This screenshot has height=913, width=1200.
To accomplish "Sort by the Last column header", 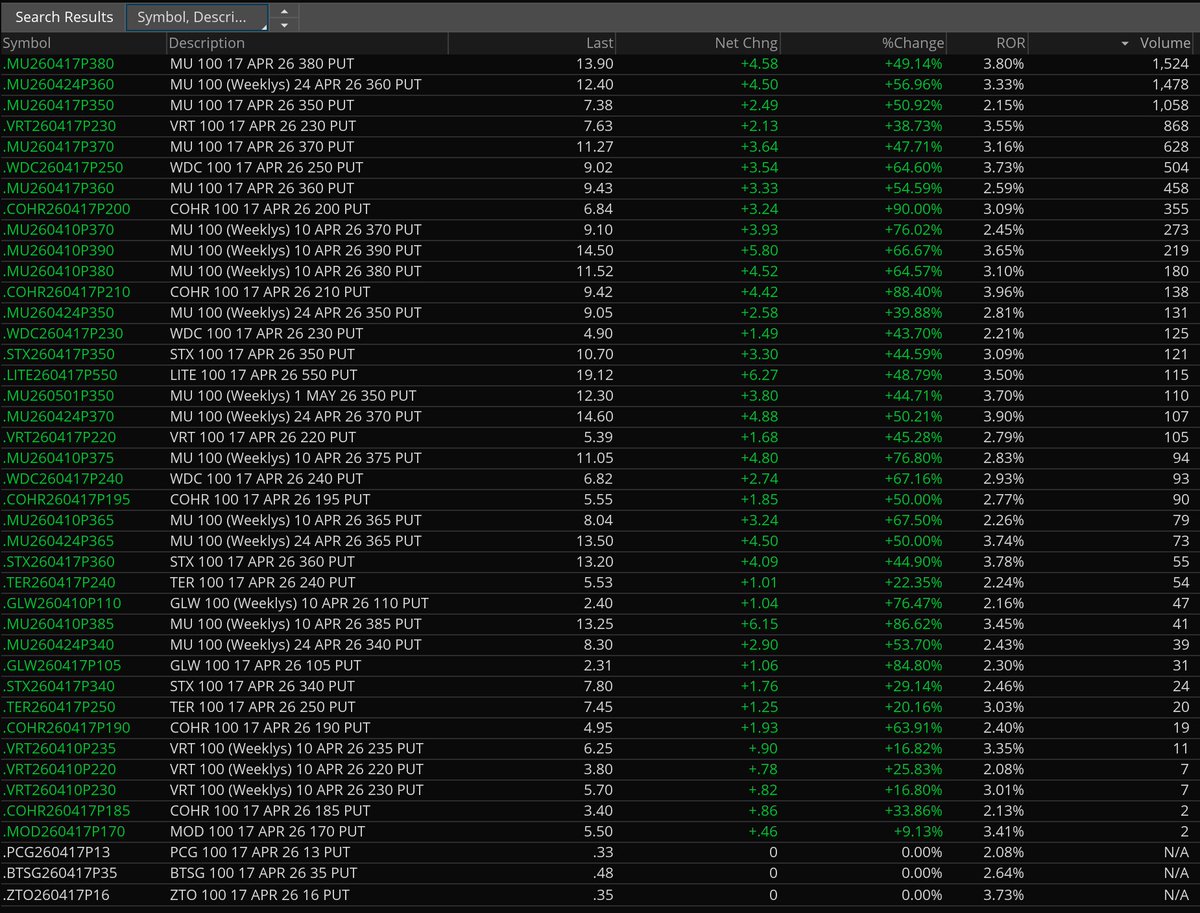I will click(532, 43).
